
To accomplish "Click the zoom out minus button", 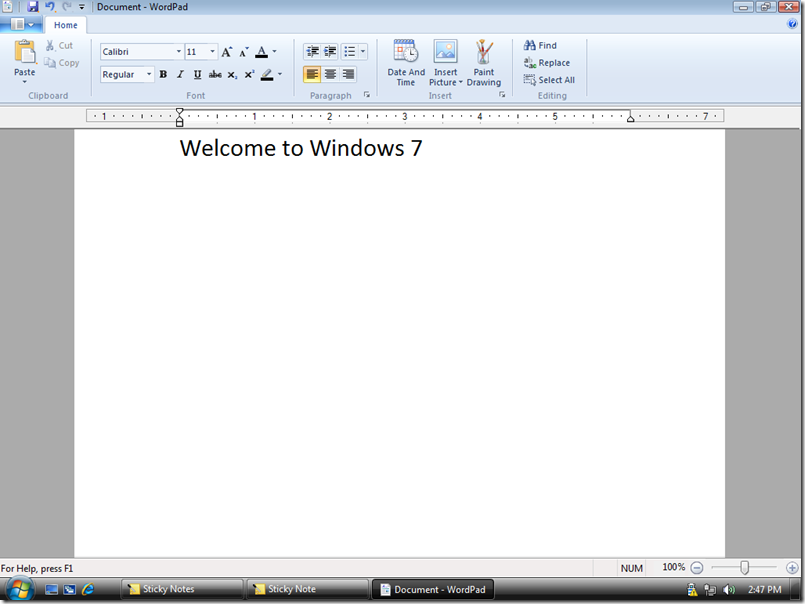I will tap(697, 568).
